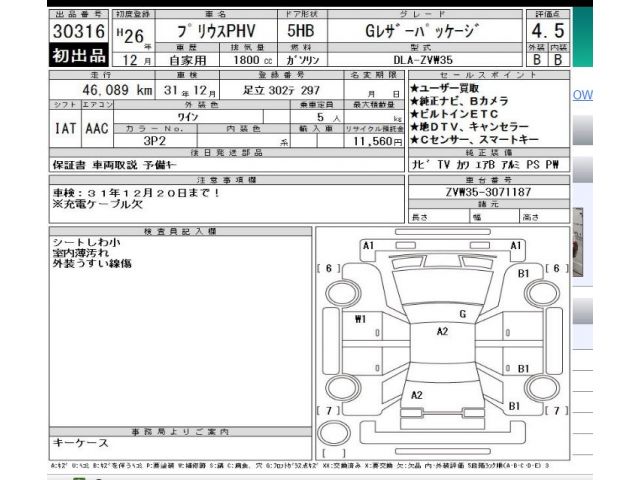Image resolution: width=640 pixels, height=480 pixels.
Task: Select the first registration year H26
Action: (131, 36)
